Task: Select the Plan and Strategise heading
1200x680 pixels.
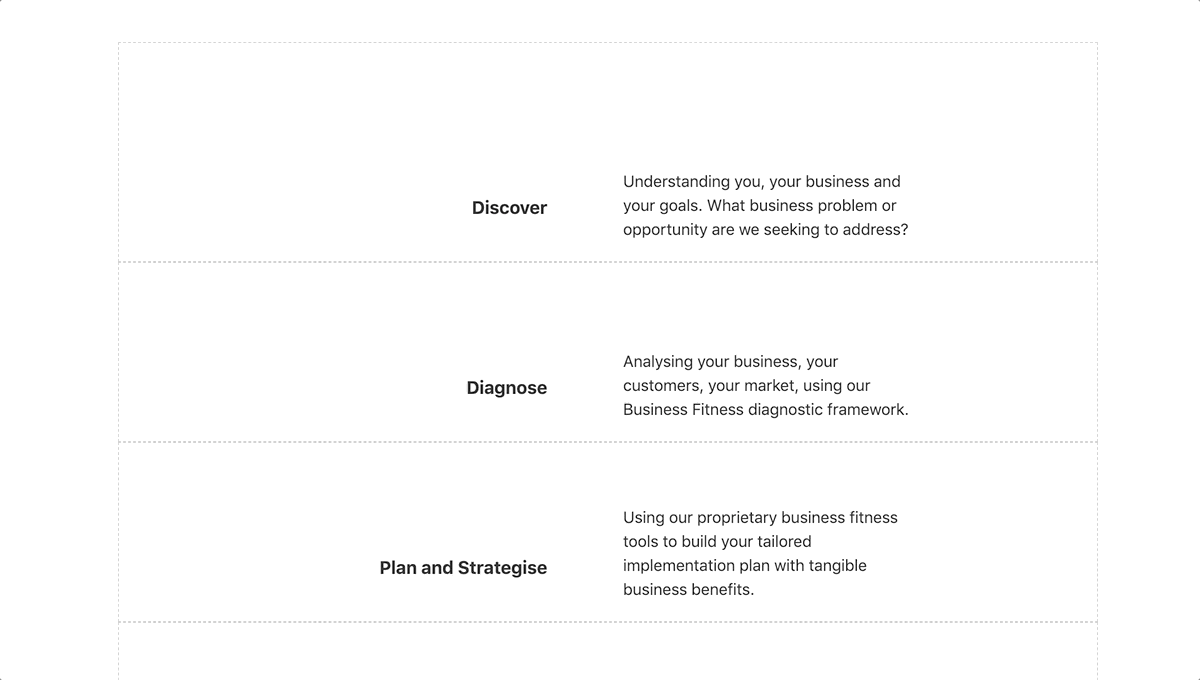Action: pyautogui.click(x=463, y=568)
